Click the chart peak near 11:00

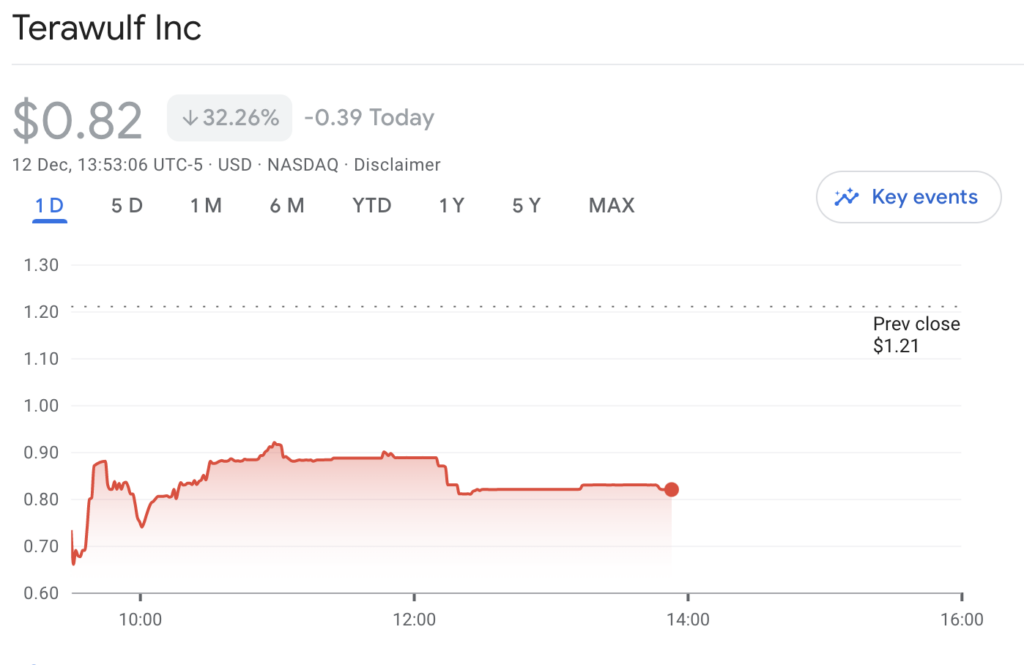click(x=275, y=444)
